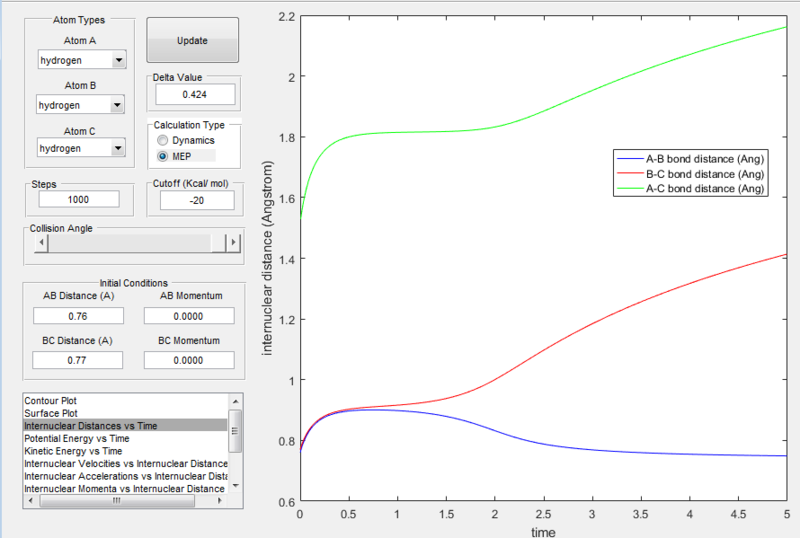Select Internuclear Momenta vs Internuclear Distance item
Screen dimensions: 800x538
124,488
